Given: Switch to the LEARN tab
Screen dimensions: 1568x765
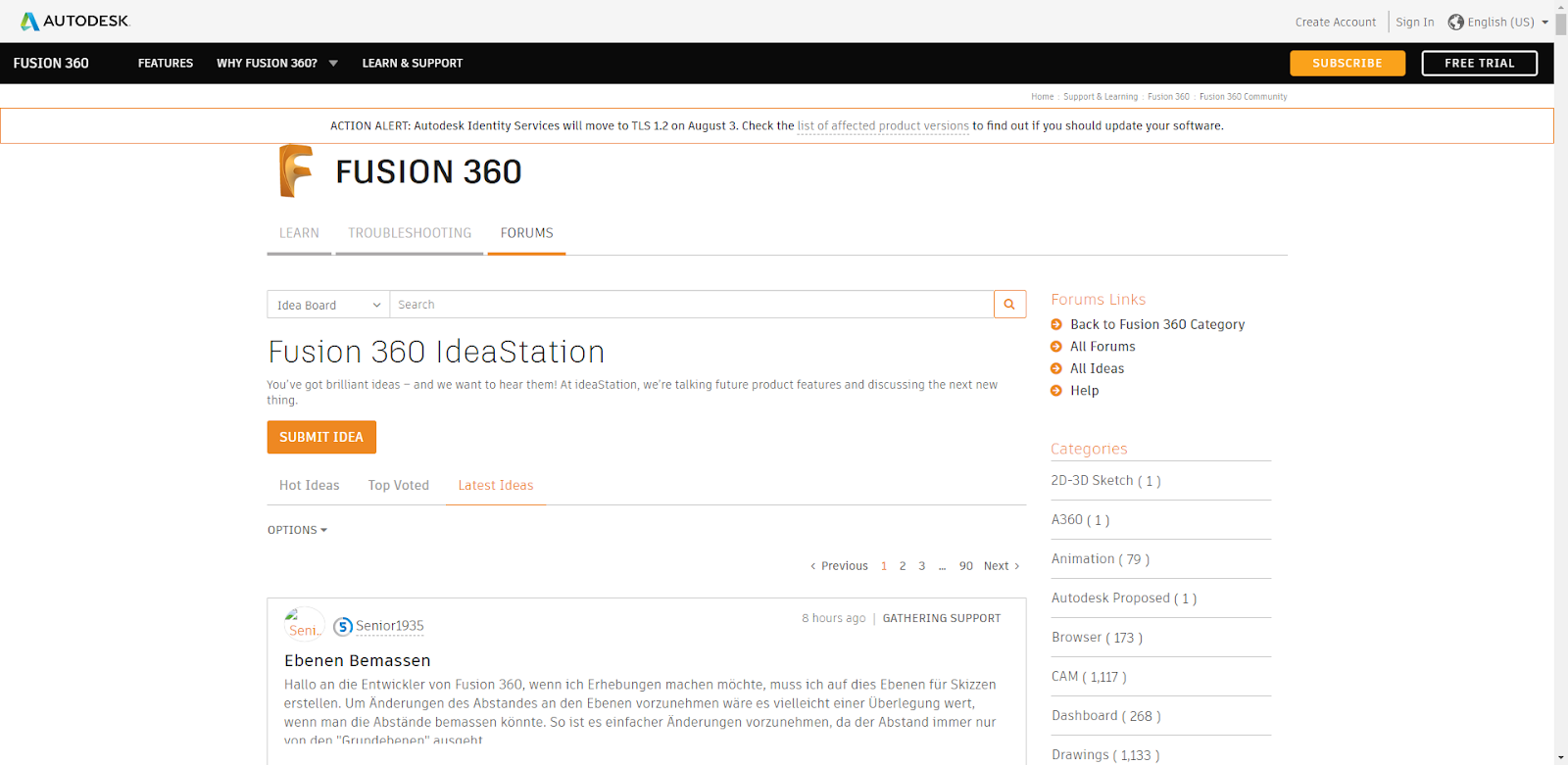Looking at the screenshot, I should point(299,233).
